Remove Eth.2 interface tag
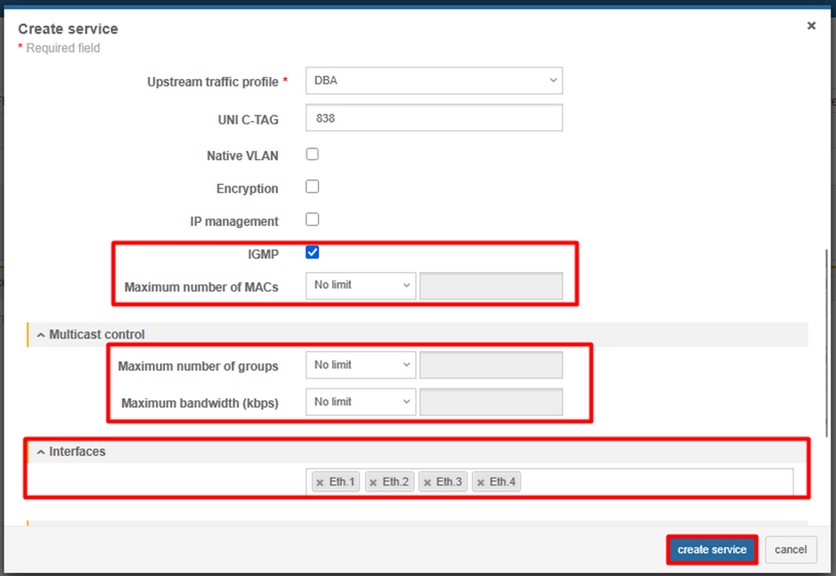 click(x=373, y=483)
